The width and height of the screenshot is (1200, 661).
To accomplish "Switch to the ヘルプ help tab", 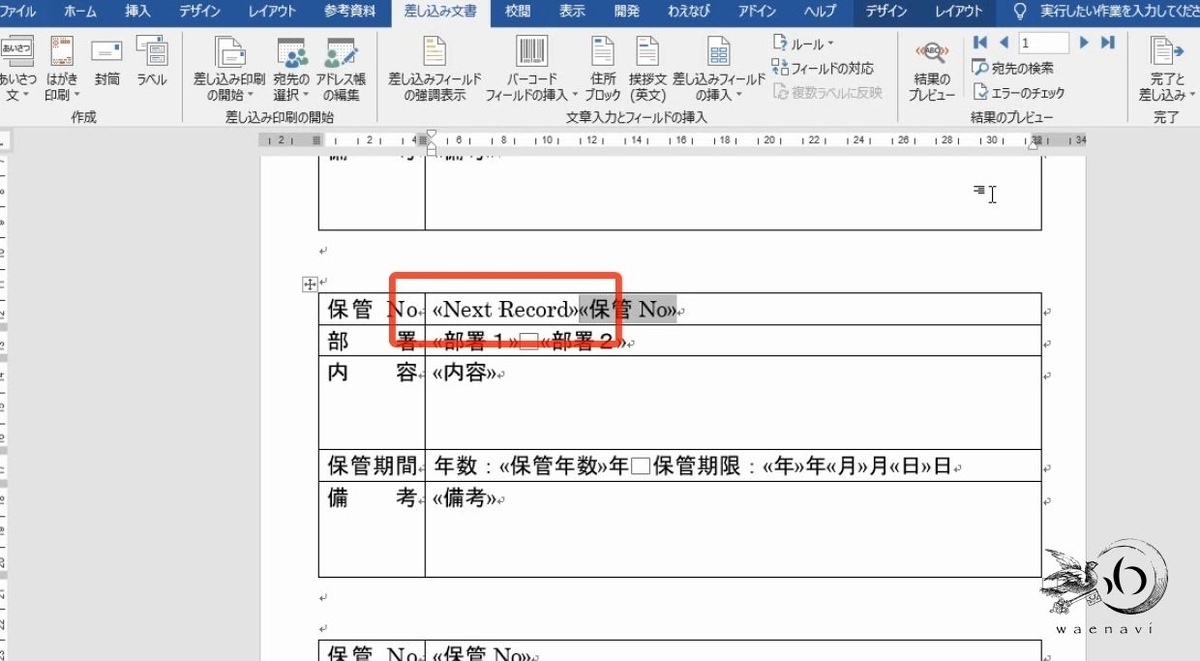I will [x=819, y=12].
